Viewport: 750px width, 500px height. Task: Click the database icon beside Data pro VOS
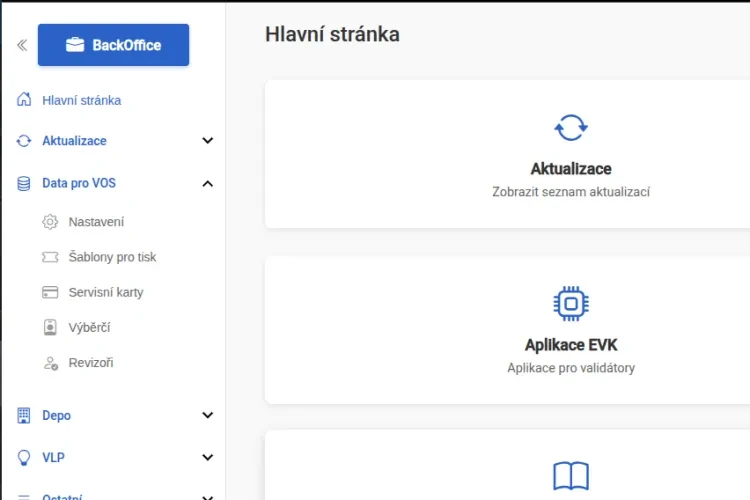pos(24,183)
